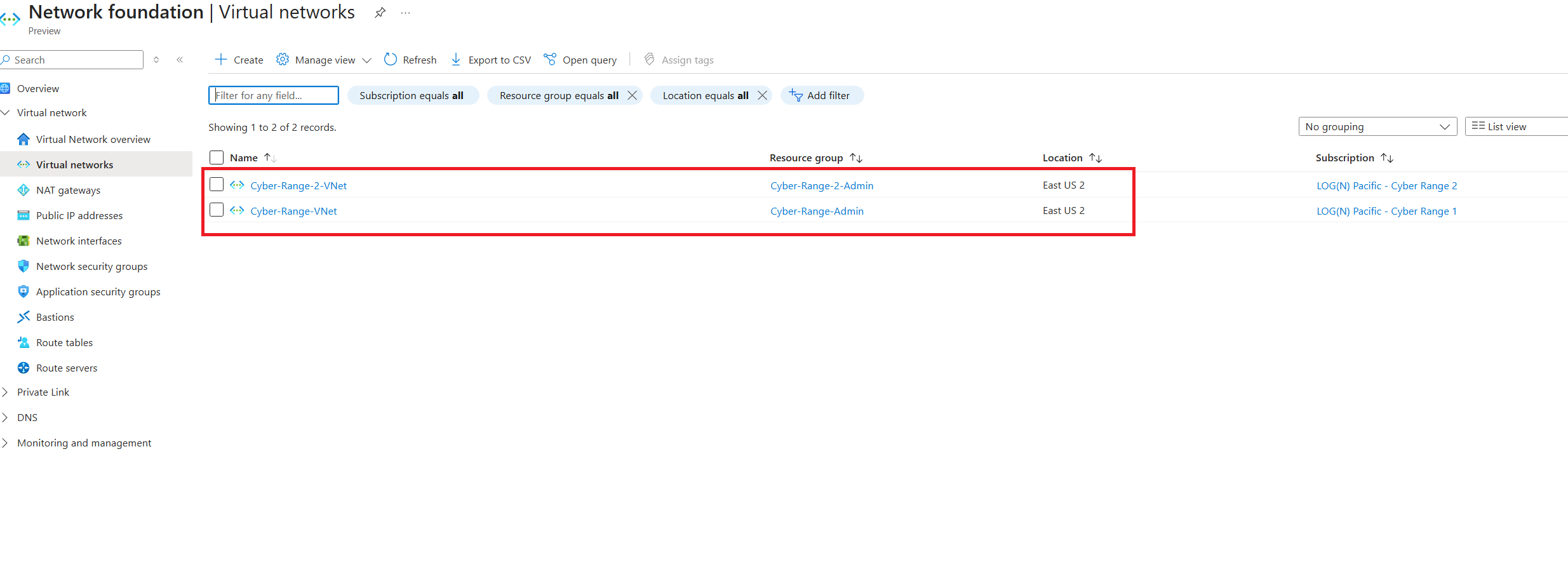
Task: Sort by Name column arrow
Action: 271,157
